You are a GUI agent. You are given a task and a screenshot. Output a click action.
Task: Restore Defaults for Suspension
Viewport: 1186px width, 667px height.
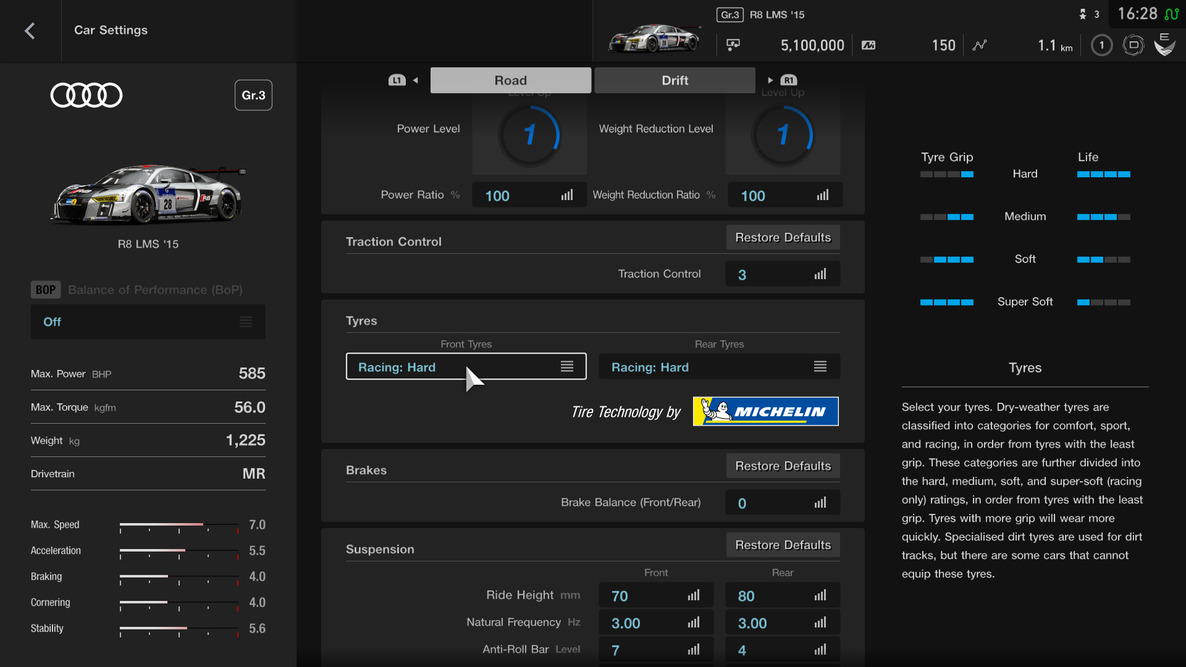[782, 545]
